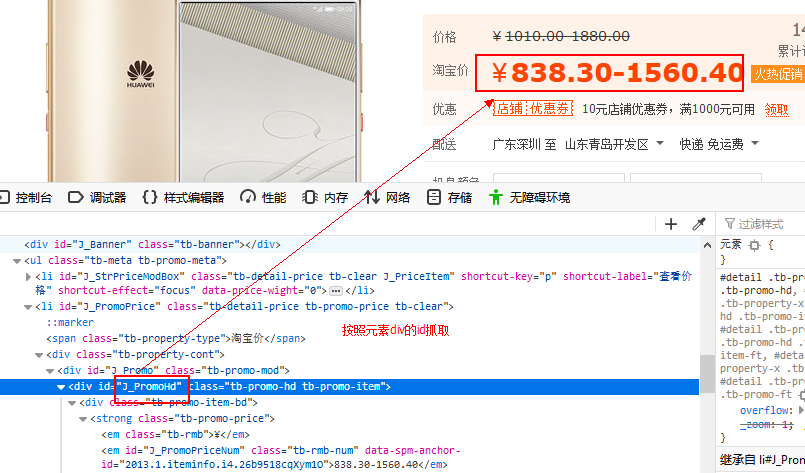This screenshot has height=473, width=805.
Task: Click the 继承自 li#J_Prom inherited header
Action: point(762,460)
